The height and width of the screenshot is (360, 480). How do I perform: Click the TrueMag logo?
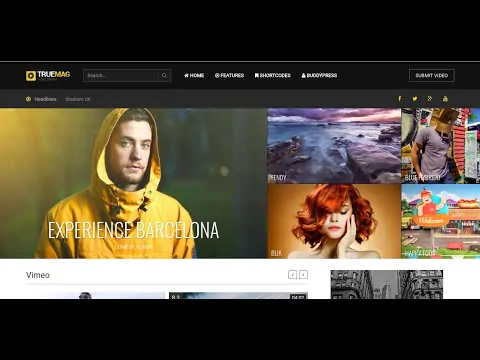coord(48,76)
